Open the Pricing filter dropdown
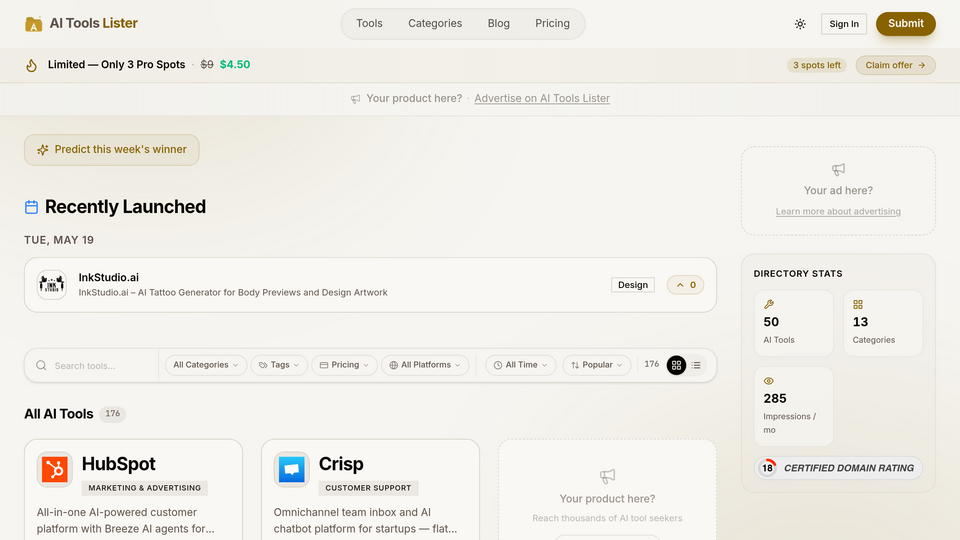 point(344,365)
